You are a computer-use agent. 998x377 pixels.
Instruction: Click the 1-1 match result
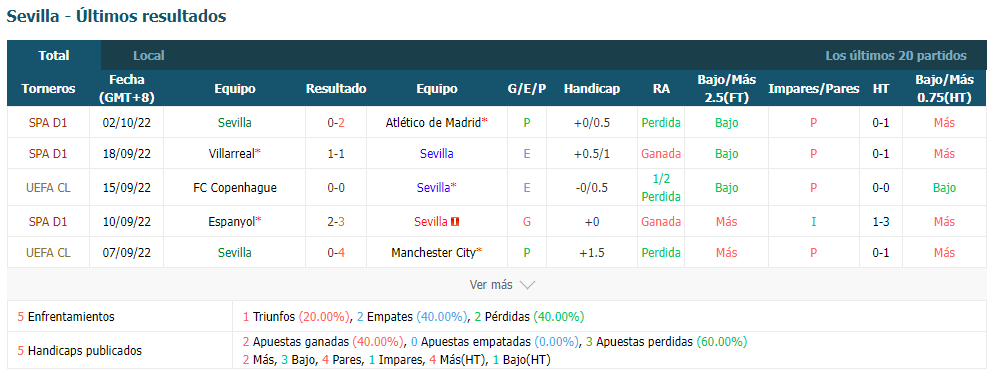click(x=336, y=153)
